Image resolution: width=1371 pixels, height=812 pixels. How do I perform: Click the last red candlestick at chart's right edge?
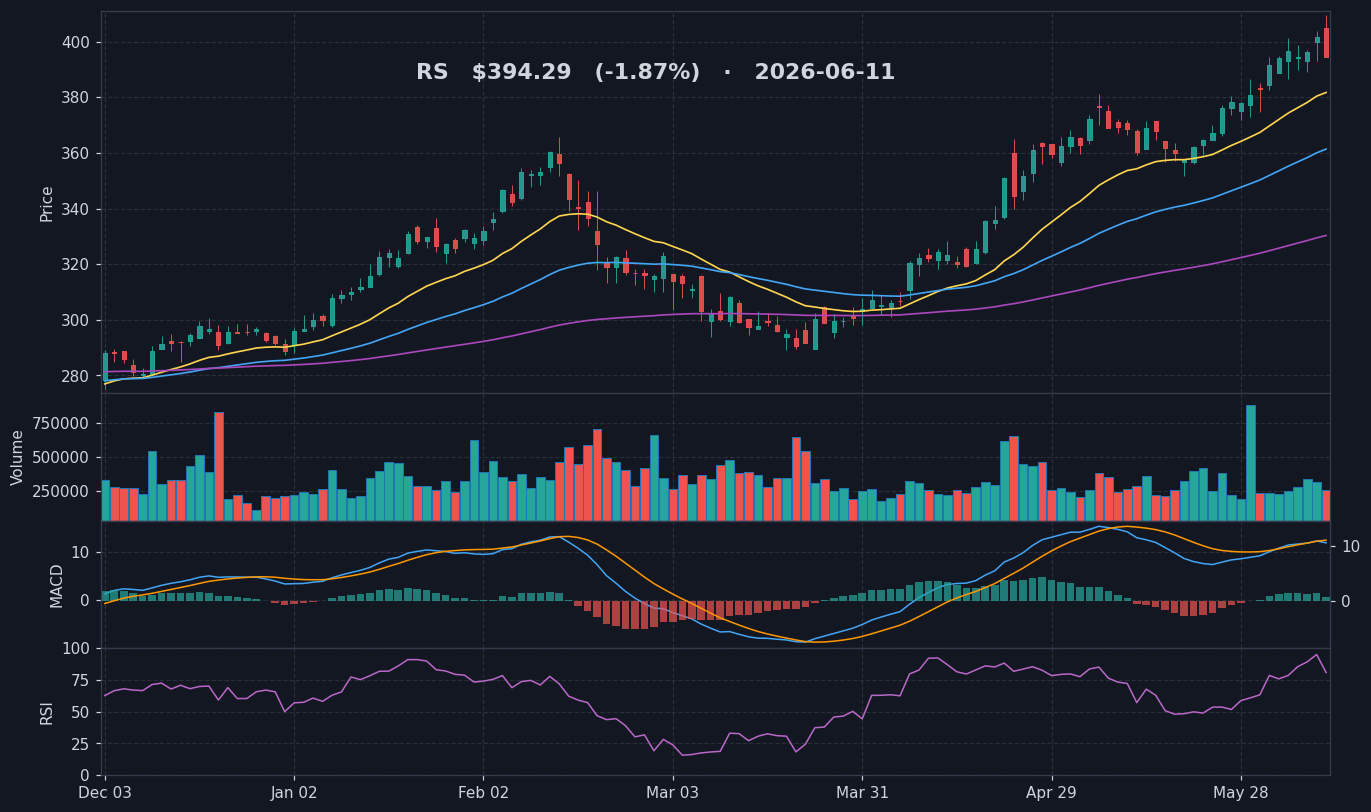pyautogui.click(x=1327, y=42)
